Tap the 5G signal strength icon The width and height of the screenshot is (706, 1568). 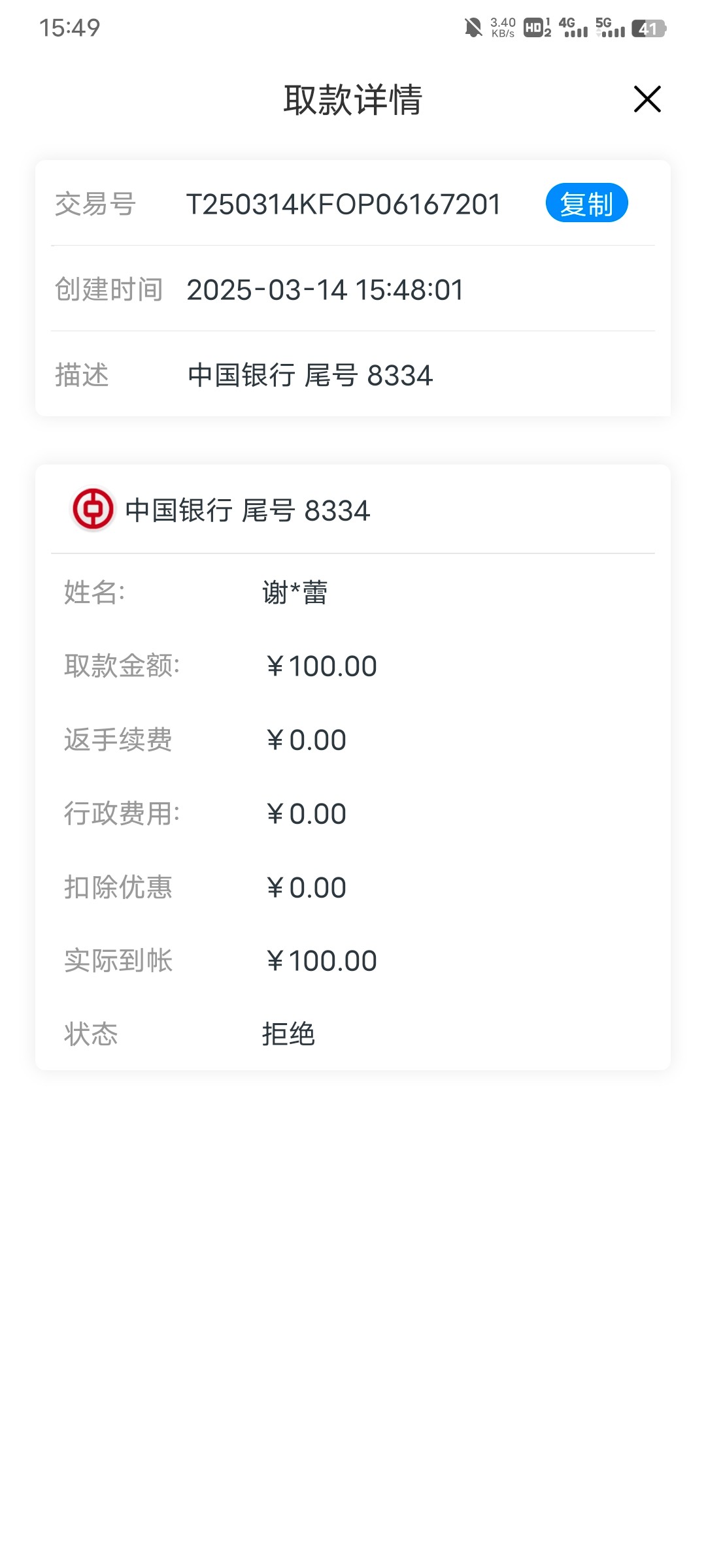[610, 28]
